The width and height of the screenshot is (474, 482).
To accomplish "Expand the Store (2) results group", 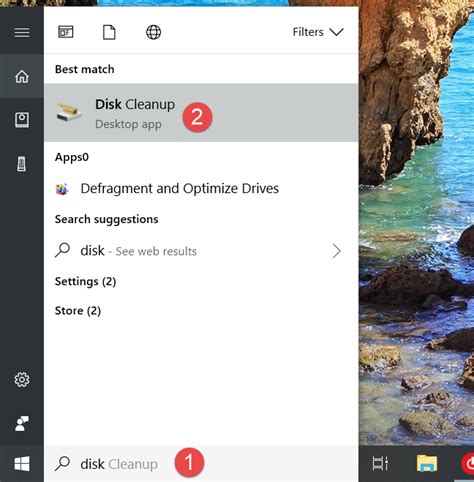I will [78, 311].
